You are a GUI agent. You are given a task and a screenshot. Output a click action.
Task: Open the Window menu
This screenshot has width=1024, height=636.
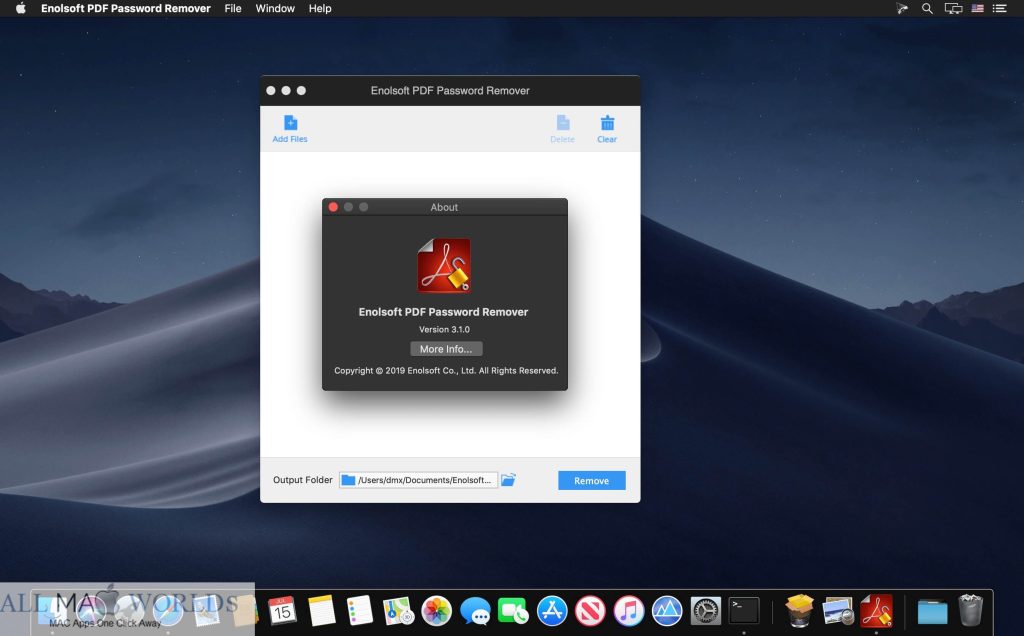coord(275,8)
